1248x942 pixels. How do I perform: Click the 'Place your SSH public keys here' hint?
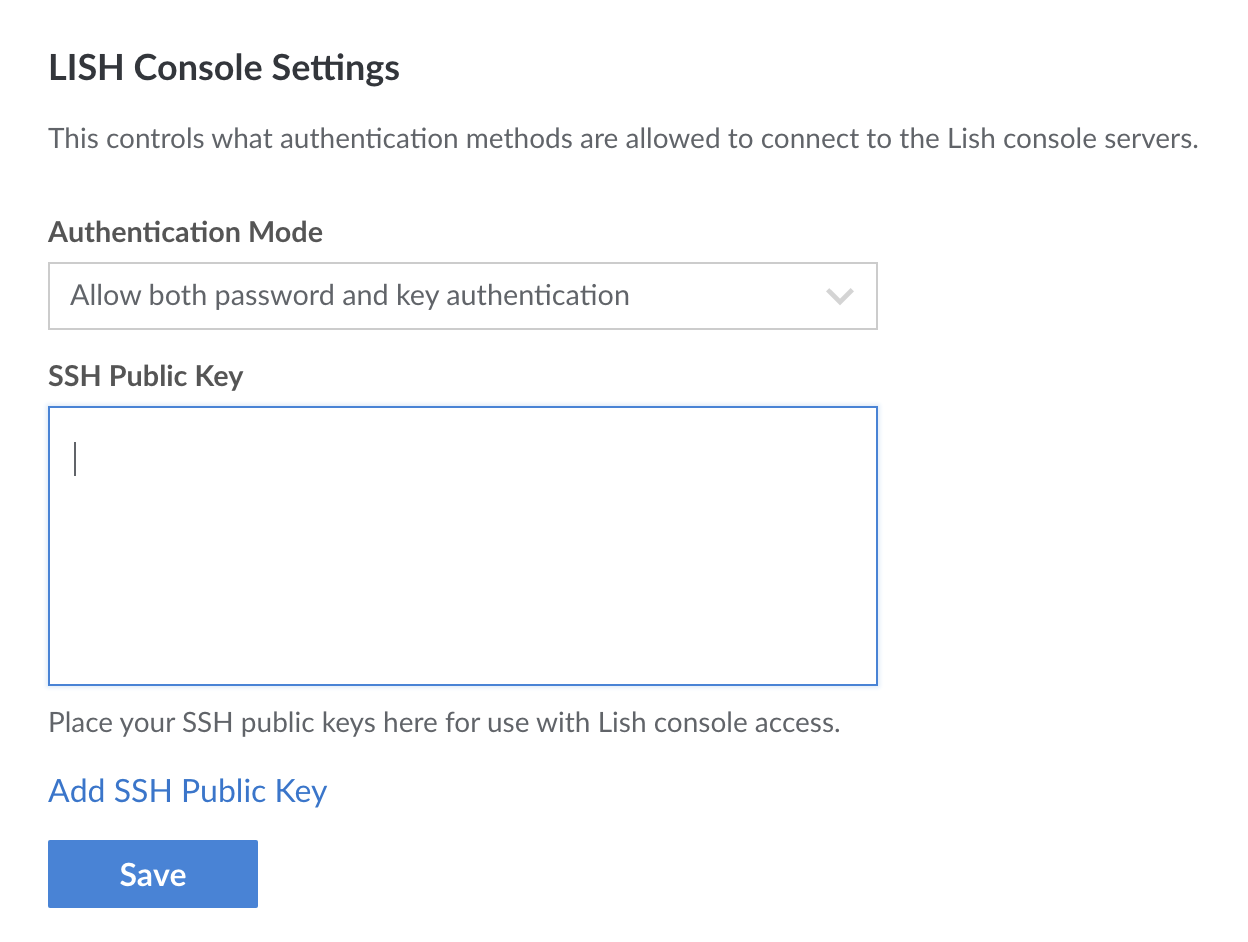pos(444,722)
